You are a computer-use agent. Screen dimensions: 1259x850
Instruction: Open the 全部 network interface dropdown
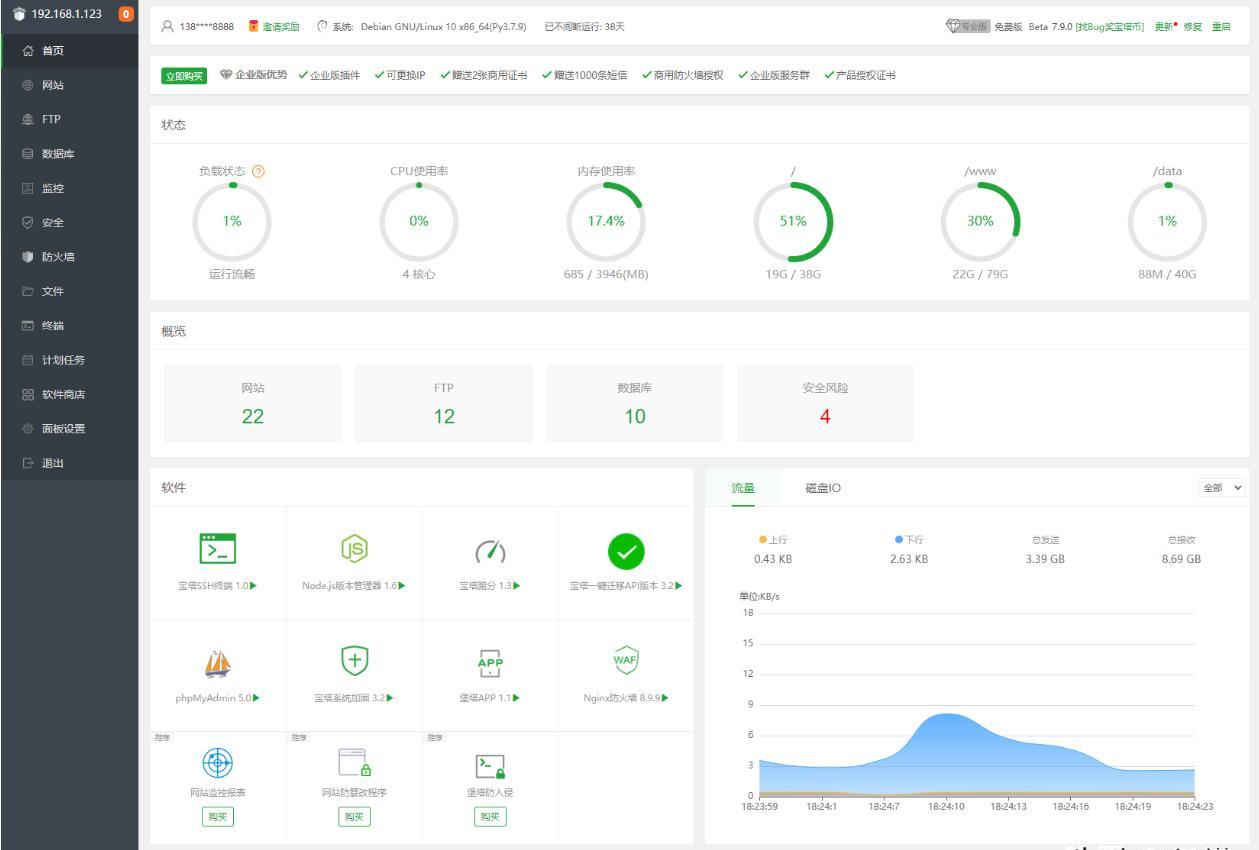tap(1224, 487)
